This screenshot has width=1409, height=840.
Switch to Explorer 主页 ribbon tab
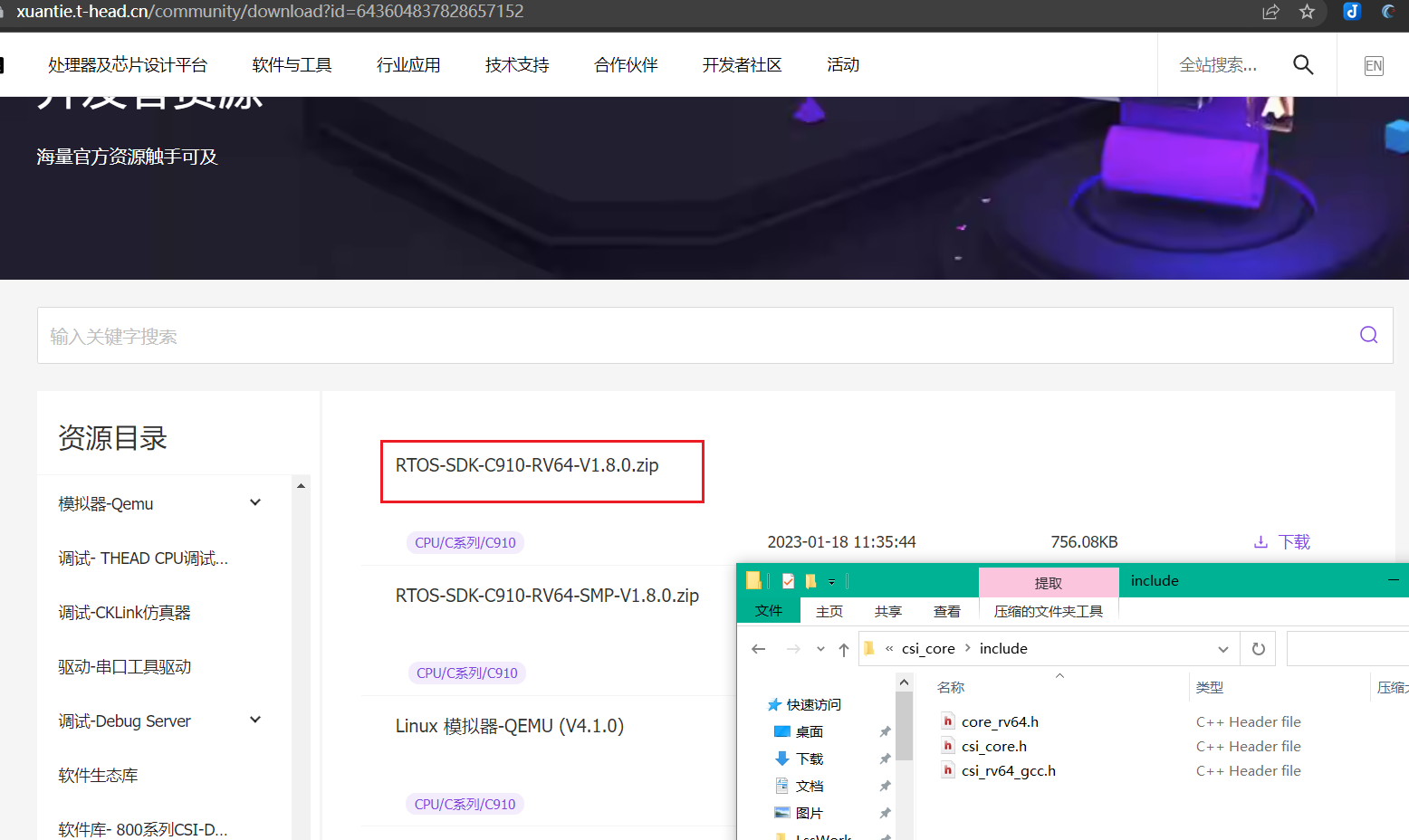[829, 612]
